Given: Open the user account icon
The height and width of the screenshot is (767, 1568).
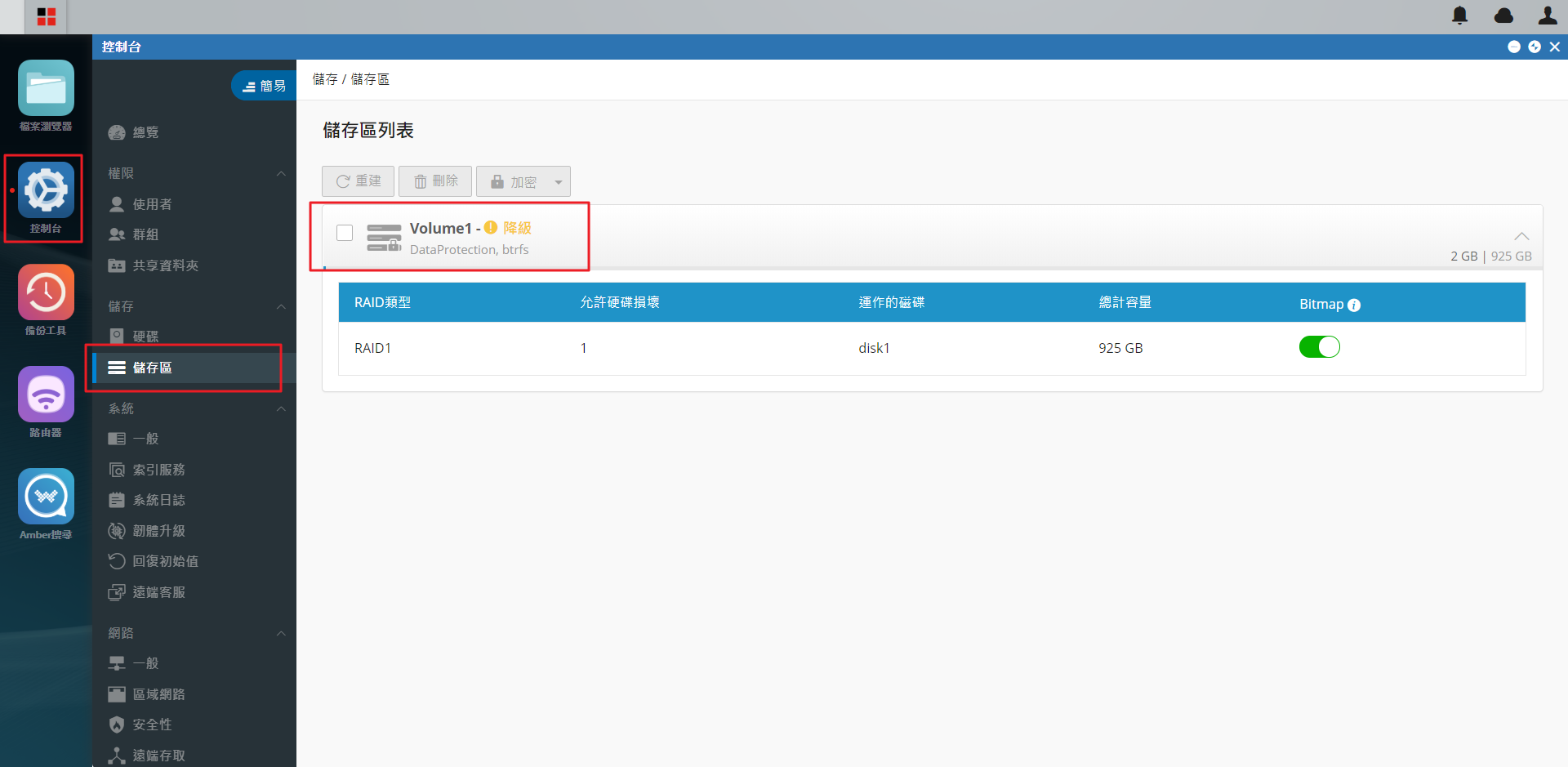Looking at the screenshot, I should click(1548, 16).
